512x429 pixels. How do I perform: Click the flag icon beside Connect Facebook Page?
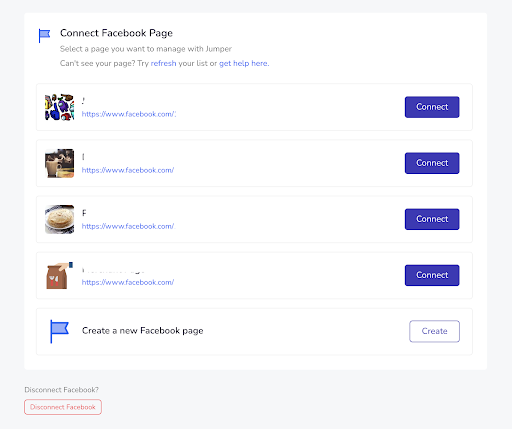(x=44, y=35)
